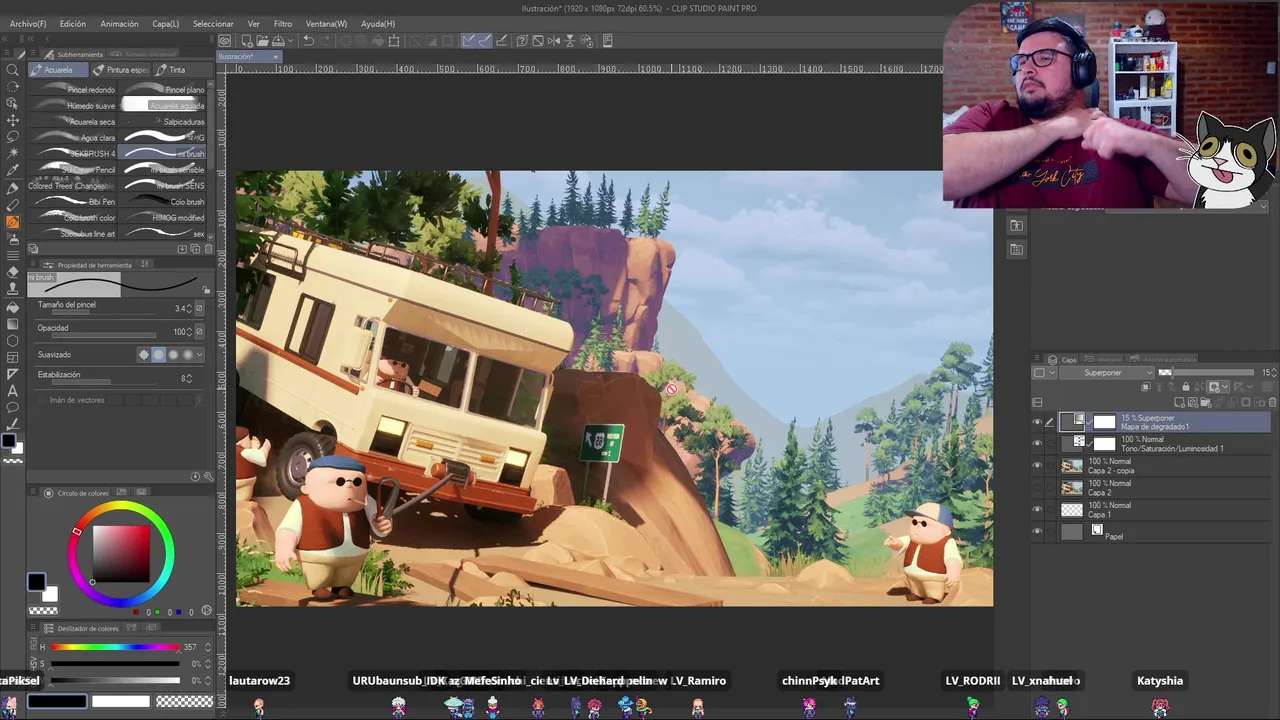Create a new layer folder icon
The width and height of the screenshot is (1280, 720).
pyautogui.click(x=1204, y=402)
